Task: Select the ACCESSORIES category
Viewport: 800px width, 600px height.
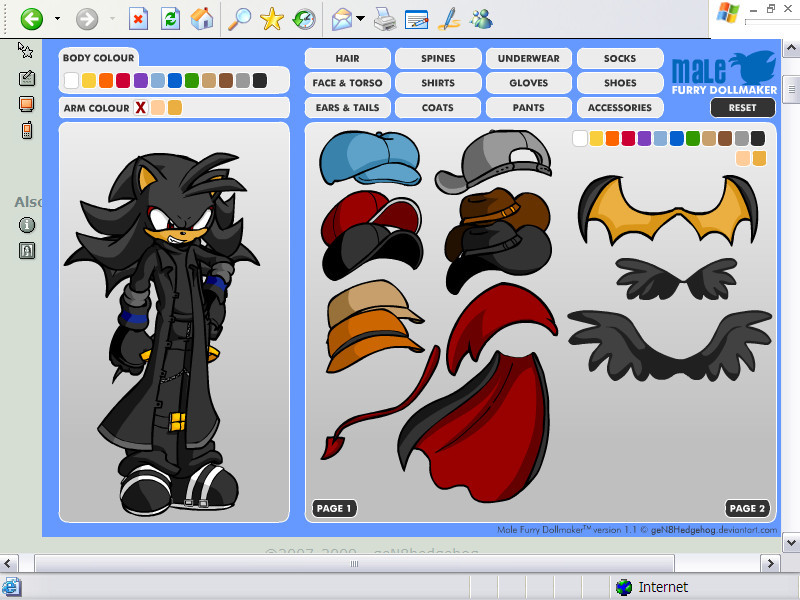Action: [x=620, y=108]
